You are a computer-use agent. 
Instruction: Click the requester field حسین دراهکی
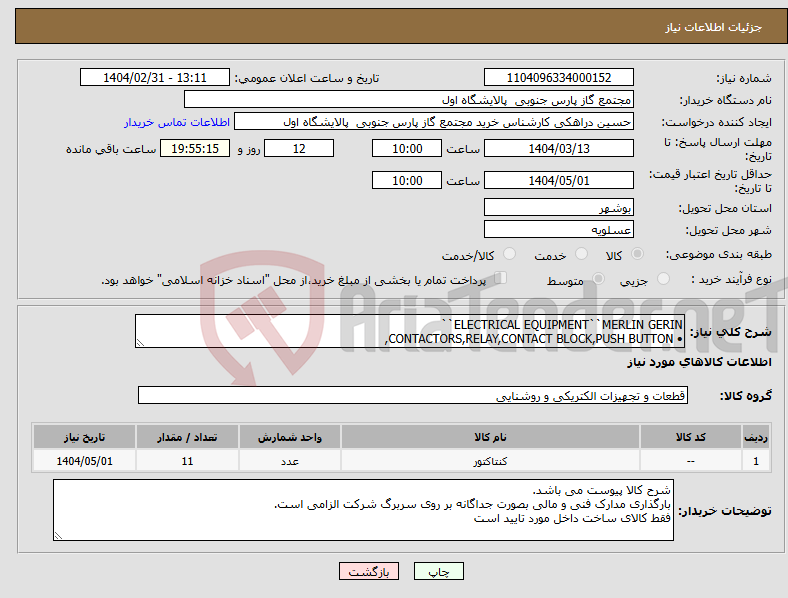click(434, 122)
